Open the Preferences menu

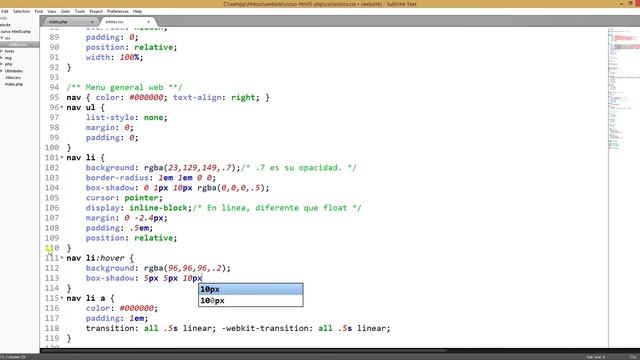(118, 11)
